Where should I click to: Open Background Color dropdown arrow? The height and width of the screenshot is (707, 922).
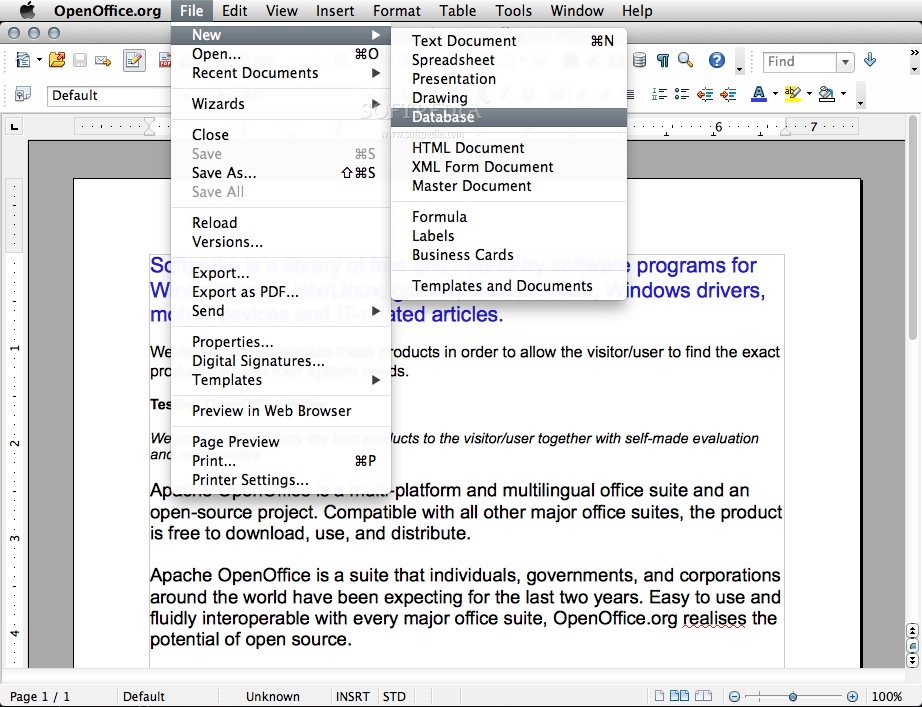pyautogui.click(x=843, y=94)
